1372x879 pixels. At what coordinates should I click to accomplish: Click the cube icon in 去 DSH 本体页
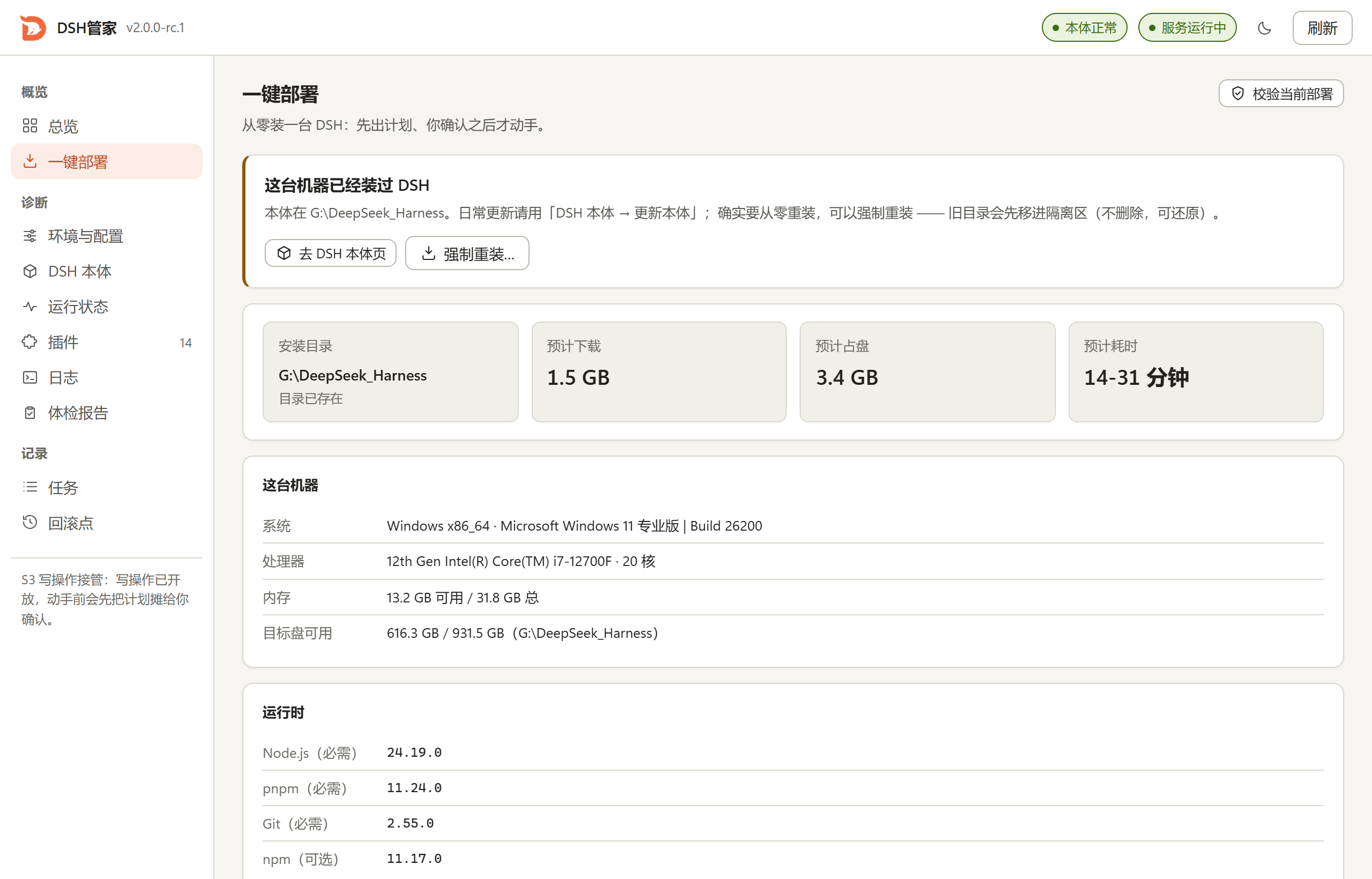coord(284,254)
